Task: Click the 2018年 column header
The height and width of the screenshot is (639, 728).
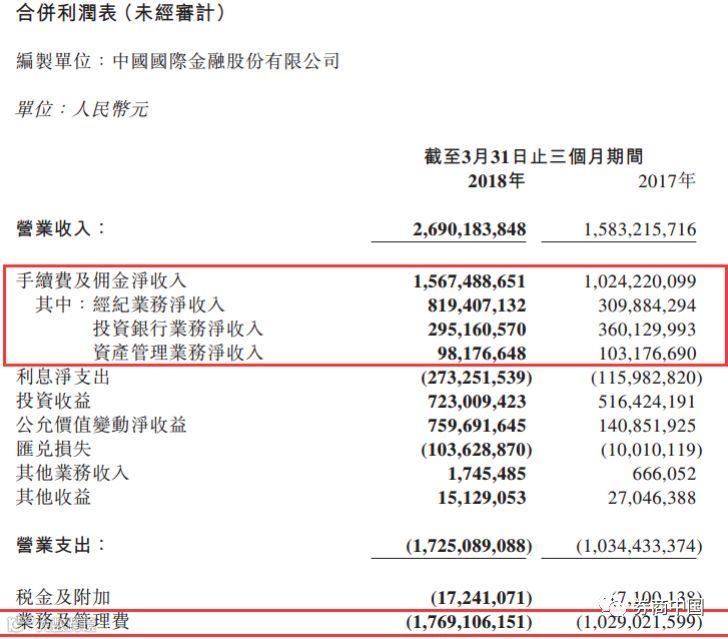Action: point(496,181)
